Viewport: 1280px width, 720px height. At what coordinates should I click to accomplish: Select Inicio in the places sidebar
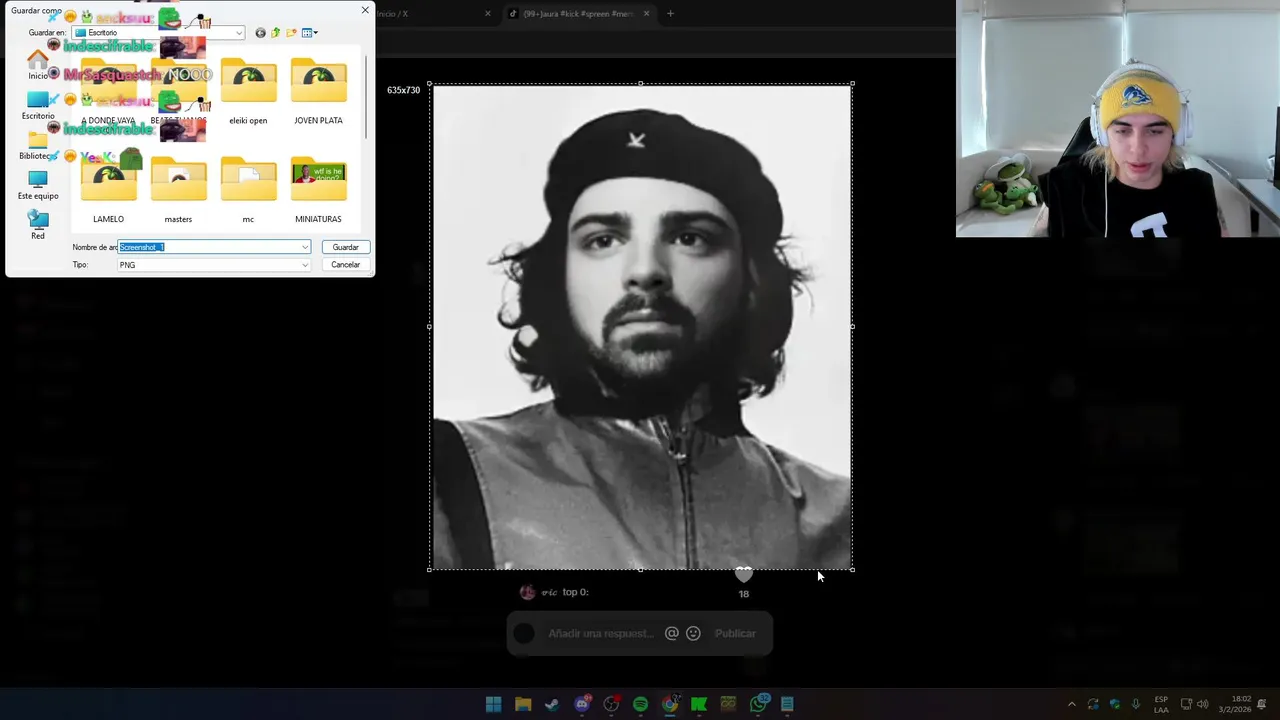point(38,63)
